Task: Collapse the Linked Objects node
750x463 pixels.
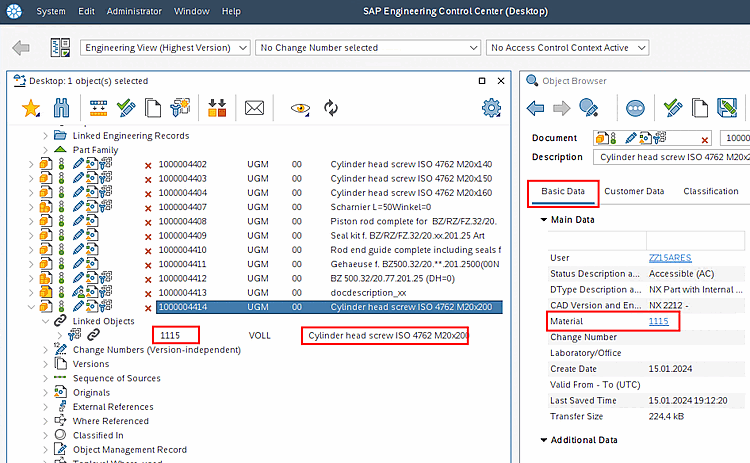Action: [x=45, y=321]
